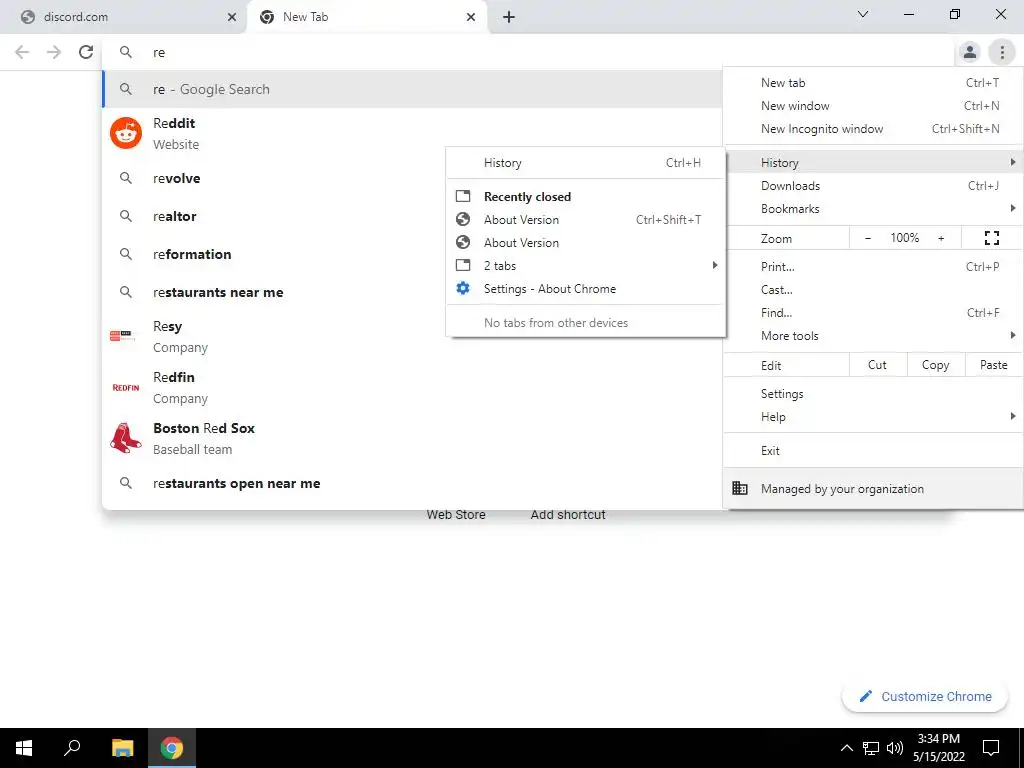The width and height of the screenshot is (1024, 768).
Task: Click the browser forward arrow
Action: (54, 52)
